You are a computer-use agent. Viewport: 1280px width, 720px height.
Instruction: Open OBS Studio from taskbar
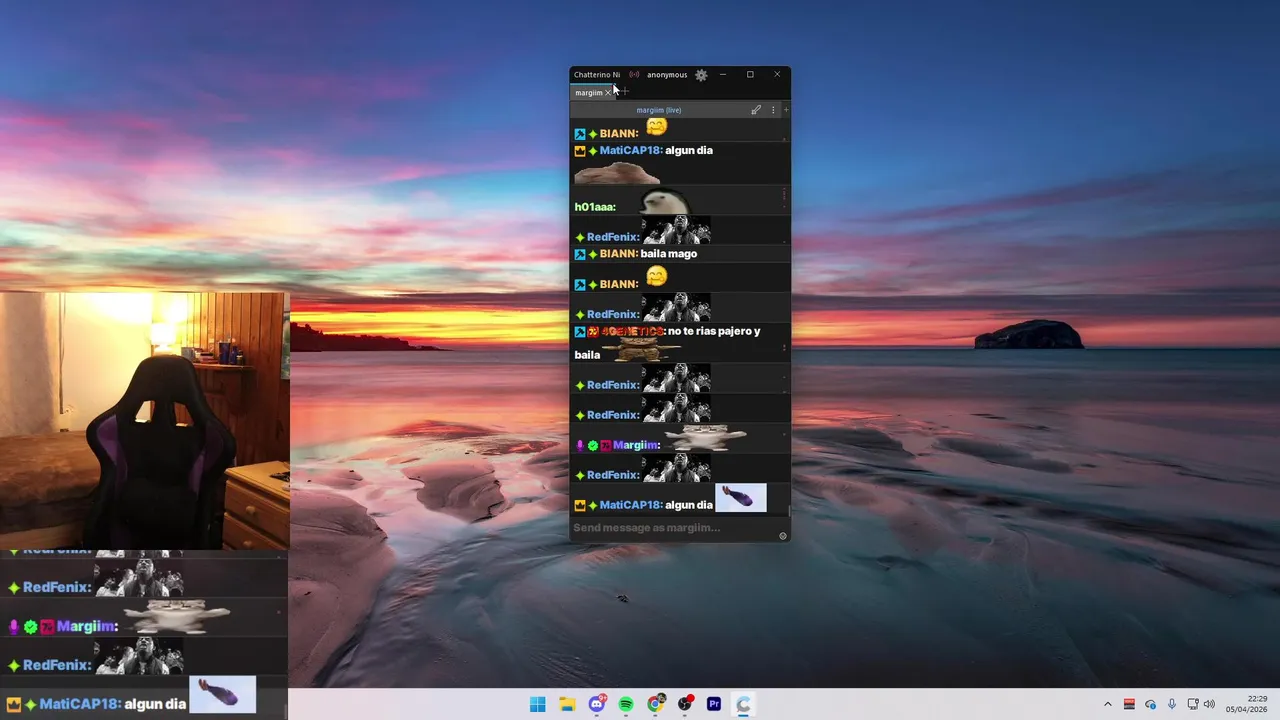[685, 704]
